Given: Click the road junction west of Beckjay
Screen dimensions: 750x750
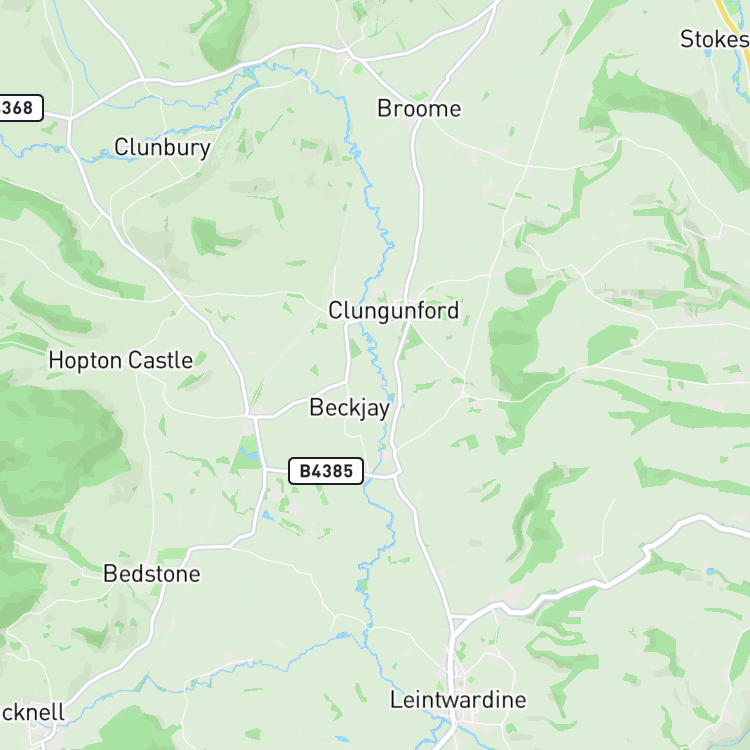Looking at the screenshot, I should click(251, 417).
